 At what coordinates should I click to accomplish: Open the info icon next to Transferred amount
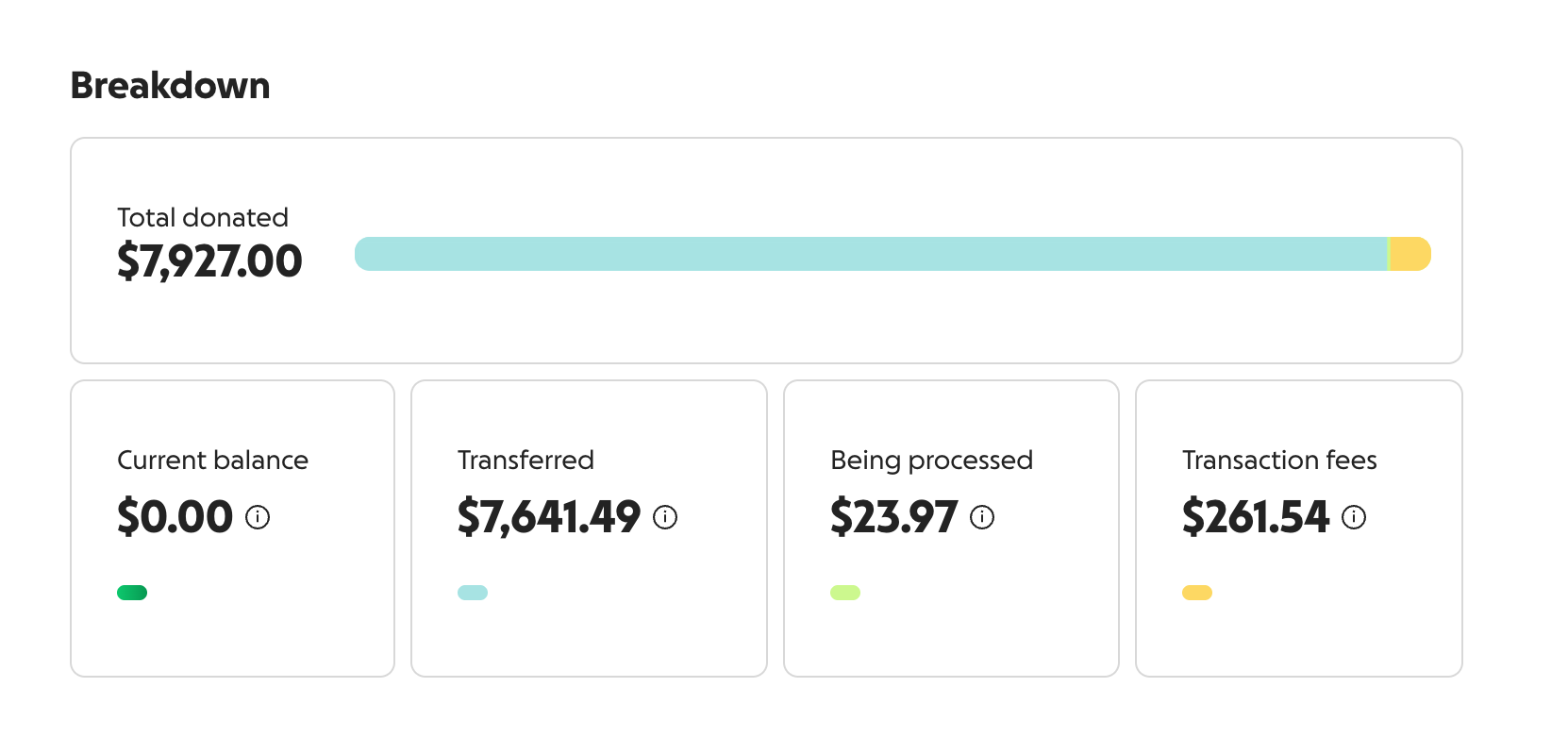pos(665,517)
